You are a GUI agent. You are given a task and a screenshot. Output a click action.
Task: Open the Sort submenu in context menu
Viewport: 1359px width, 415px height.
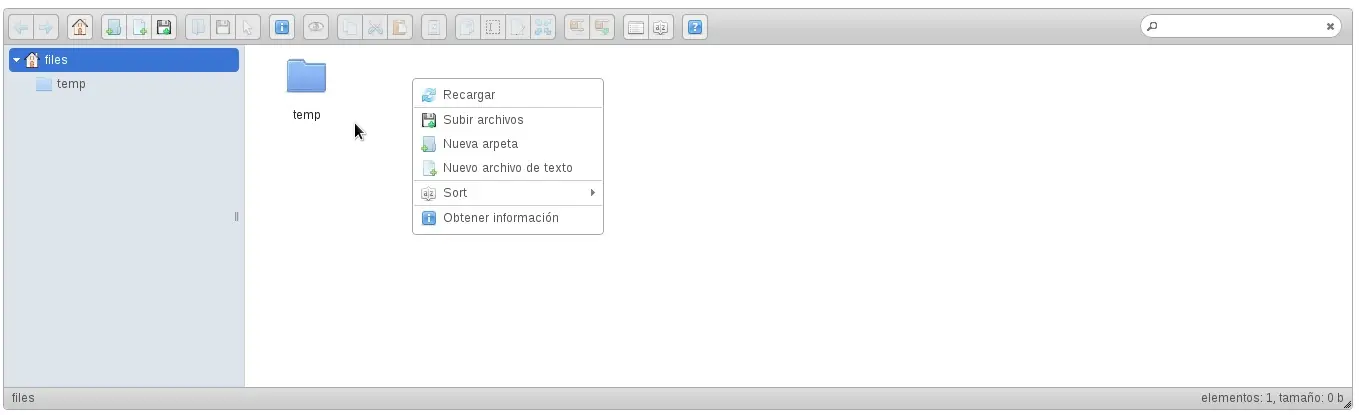tap(508, 193)
